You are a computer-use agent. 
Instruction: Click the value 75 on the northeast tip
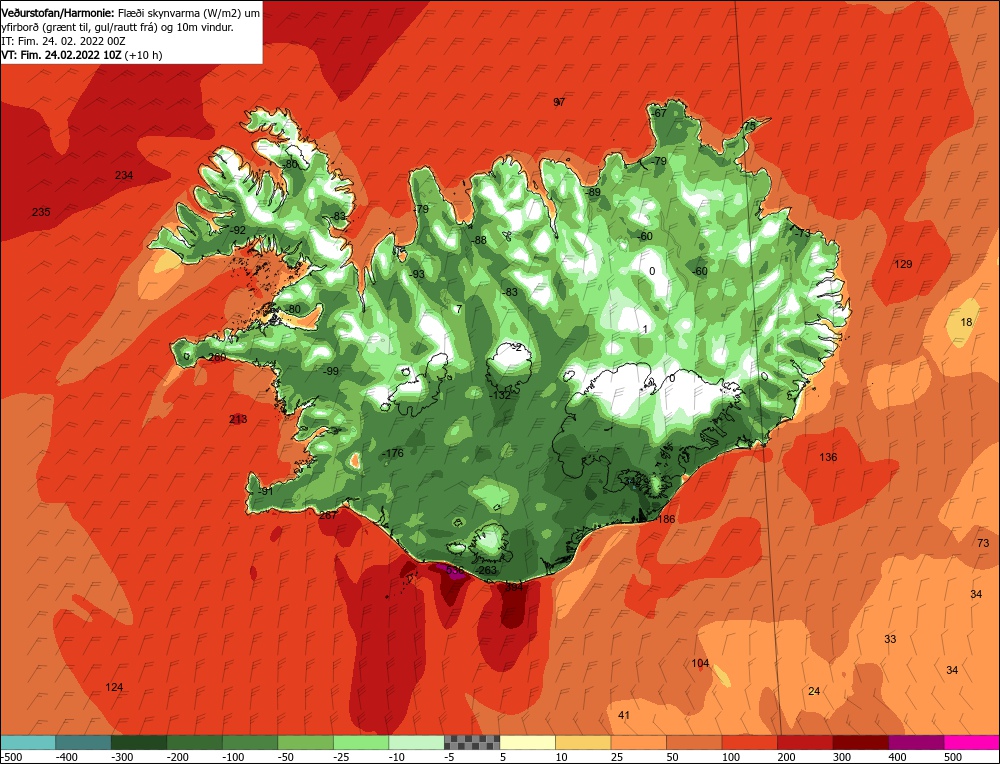(749, 126)
